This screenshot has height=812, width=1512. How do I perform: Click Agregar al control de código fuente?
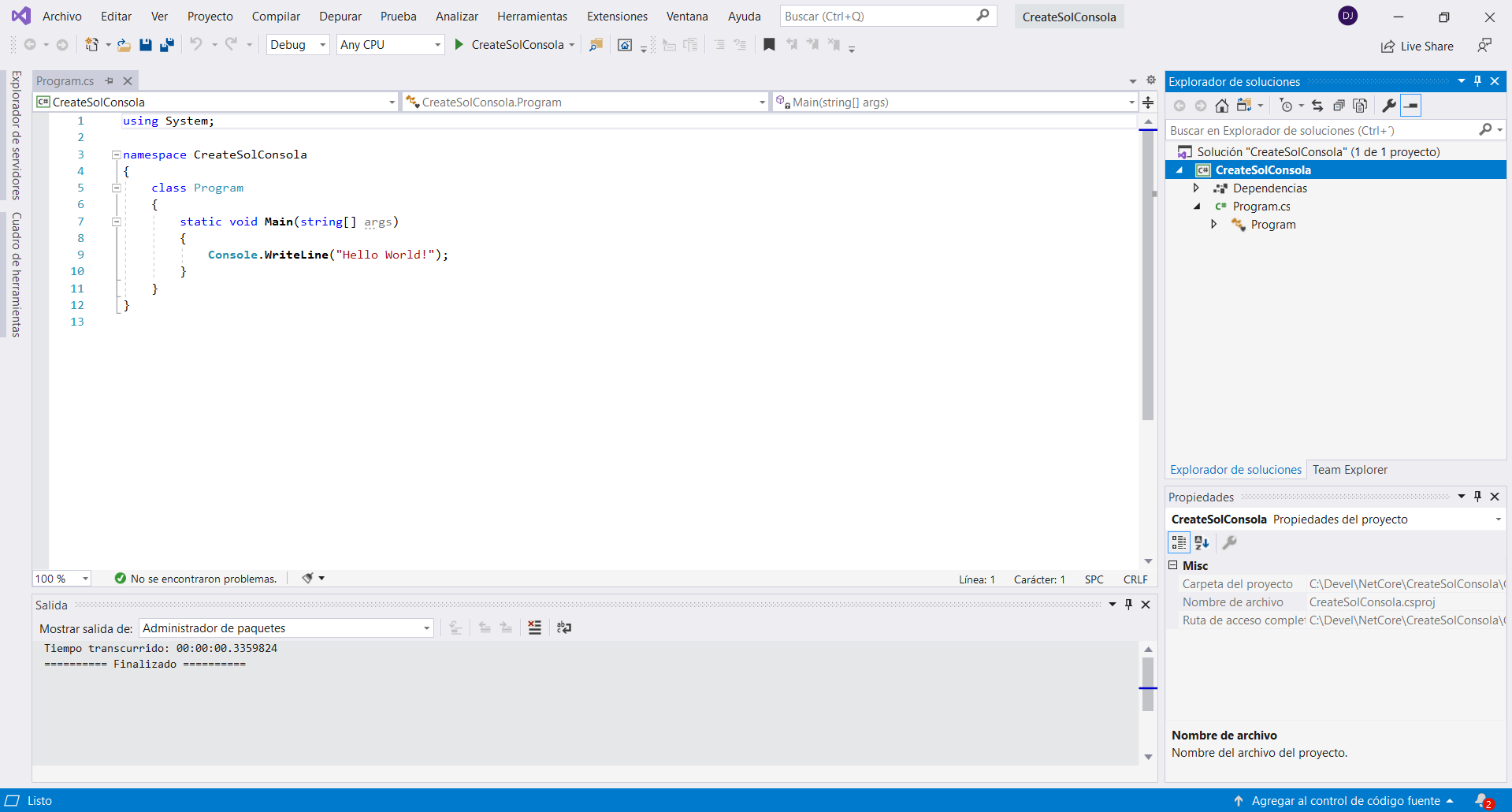(x=1345, y=801)
